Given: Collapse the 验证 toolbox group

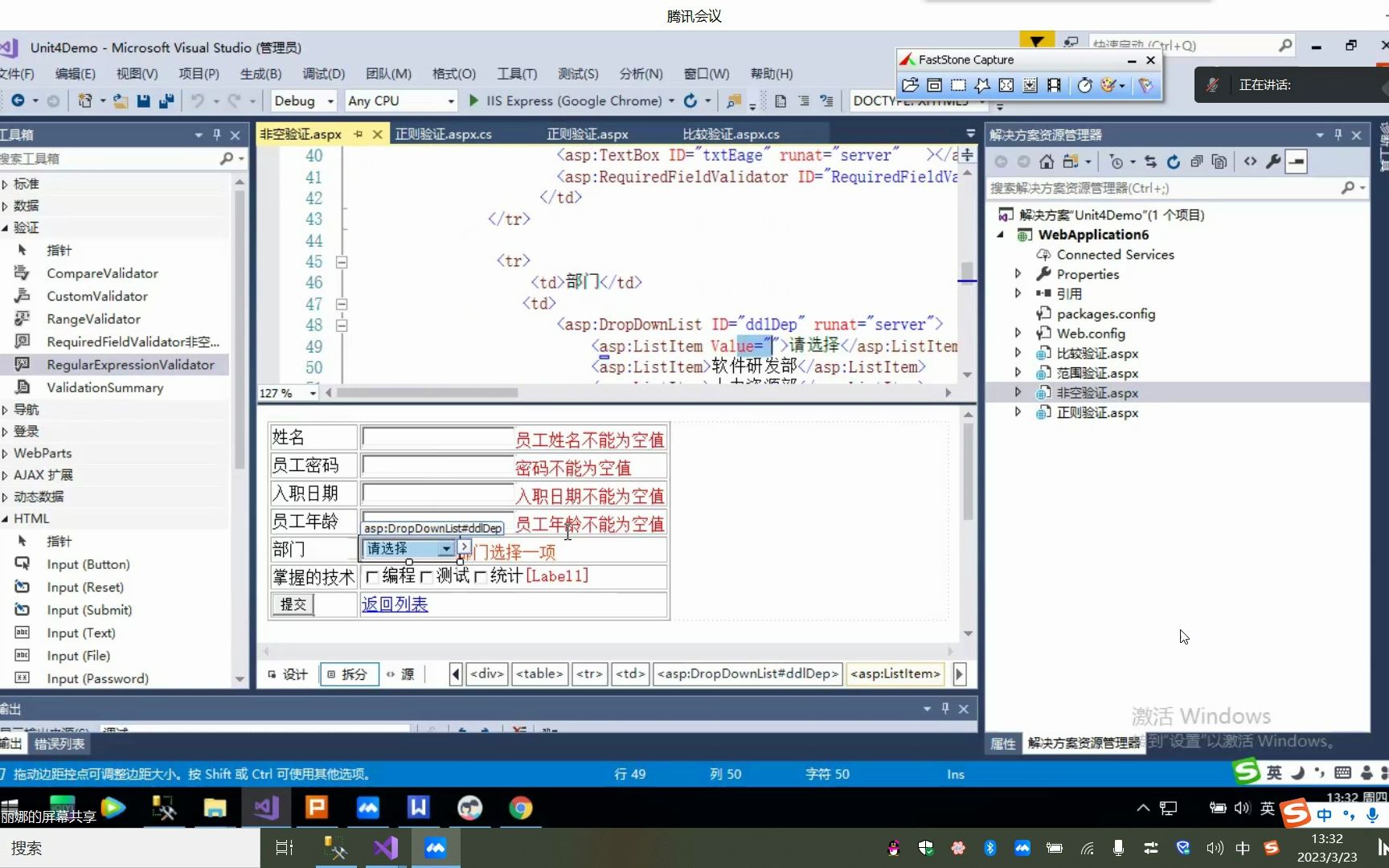Looking at the screenshot, I should click(5, 227).
